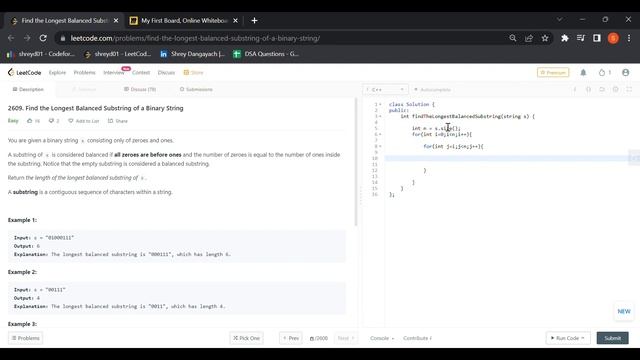Bookmark this page with star icon

pyautogui.click(x=545, y=38)
